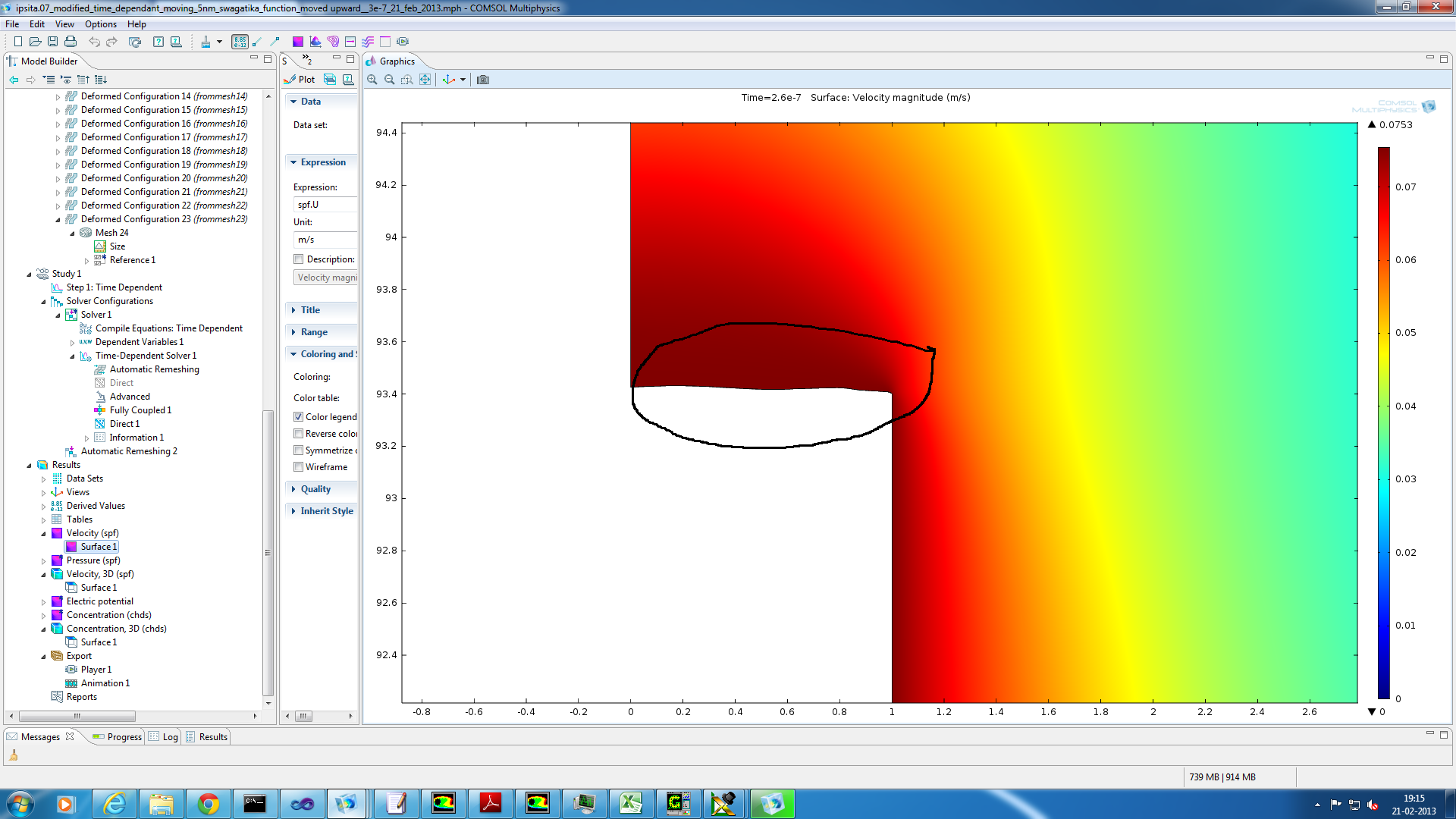This screenshot has width=1456, height=819.
Task: Open the Options menu
Action: pyautogui.click(x=100, y=24)
